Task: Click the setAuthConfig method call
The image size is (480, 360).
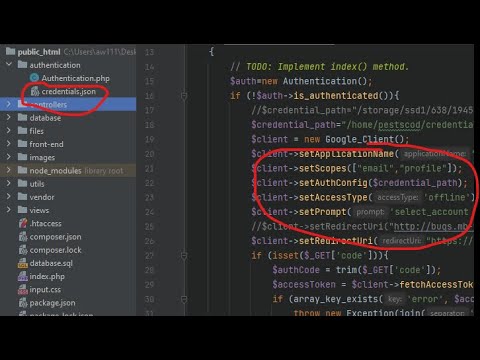Action: [x=333, y=183]
